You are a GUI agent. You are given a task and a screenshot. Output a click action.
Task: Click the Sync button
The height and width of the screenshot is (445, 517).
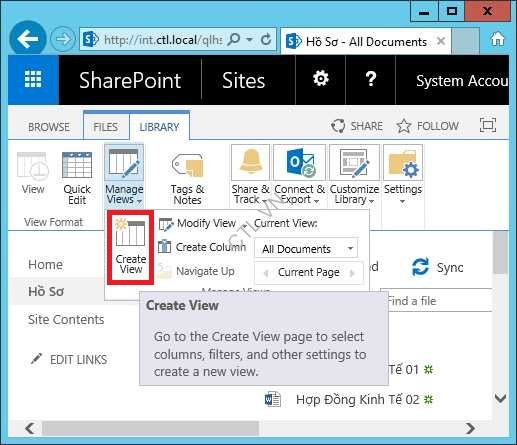click(437, 267)
